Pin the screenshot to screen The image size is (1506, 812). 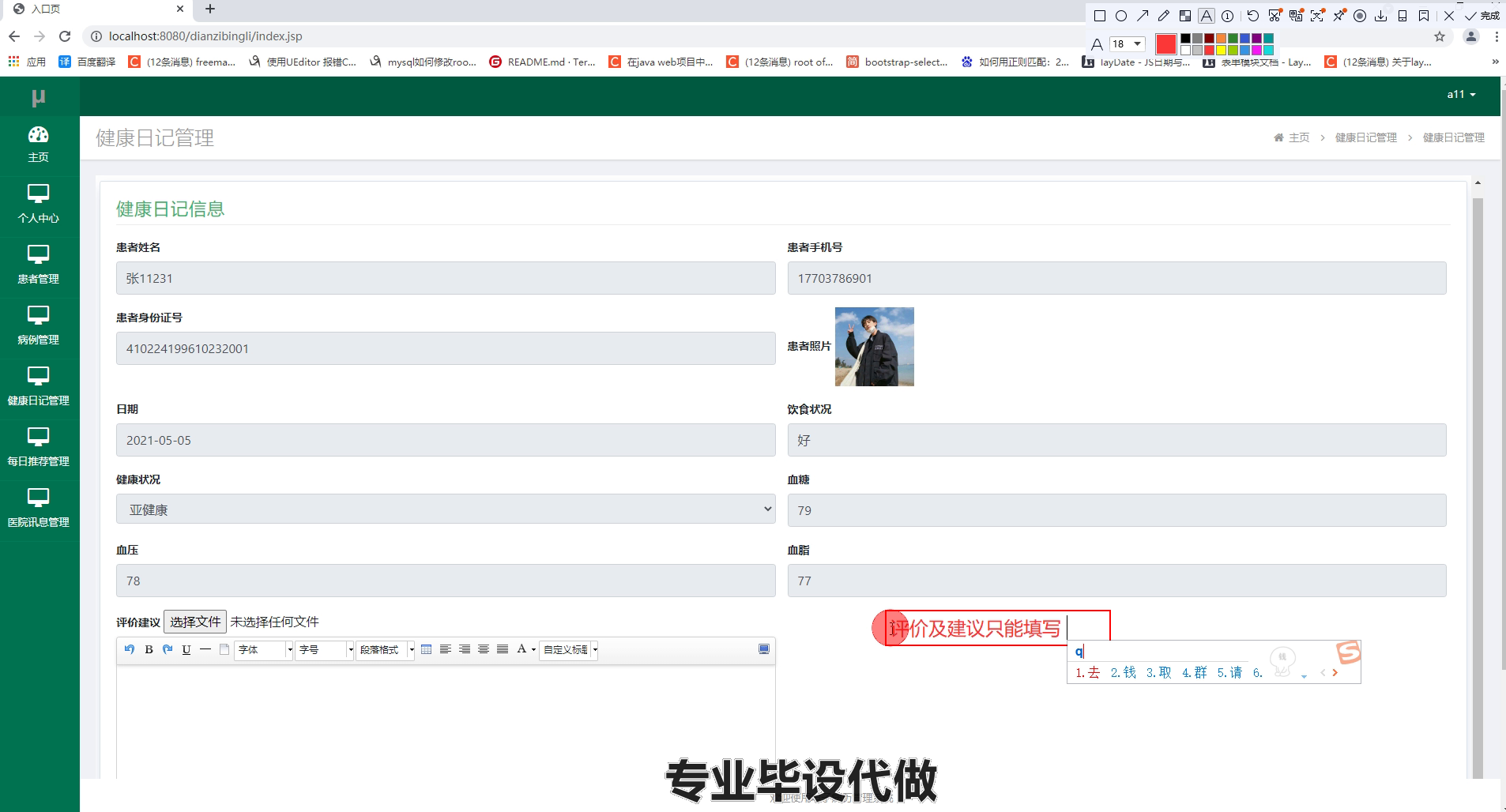point(1338,16)
